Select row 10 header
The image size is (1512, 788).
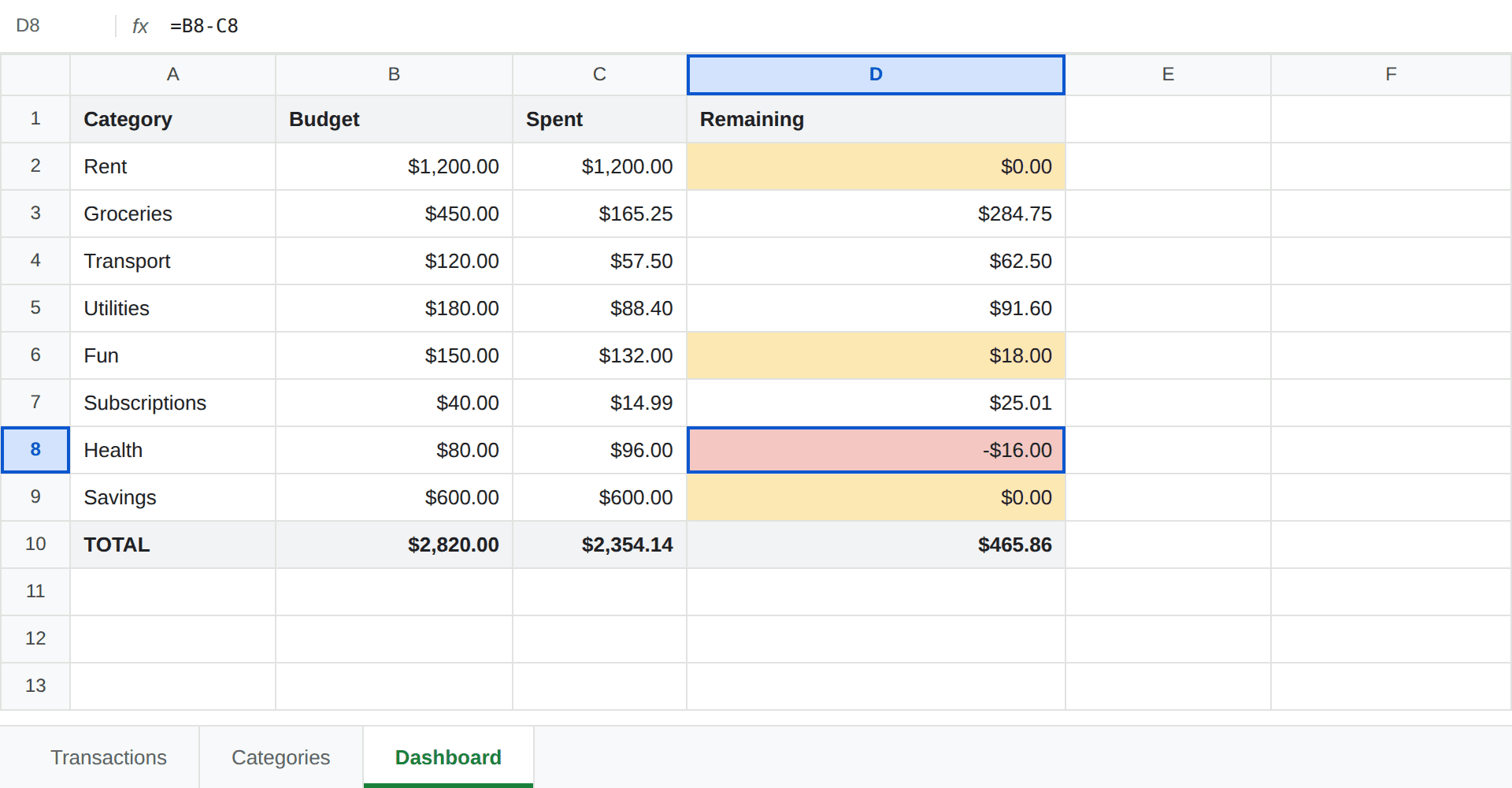click(35, 545)
